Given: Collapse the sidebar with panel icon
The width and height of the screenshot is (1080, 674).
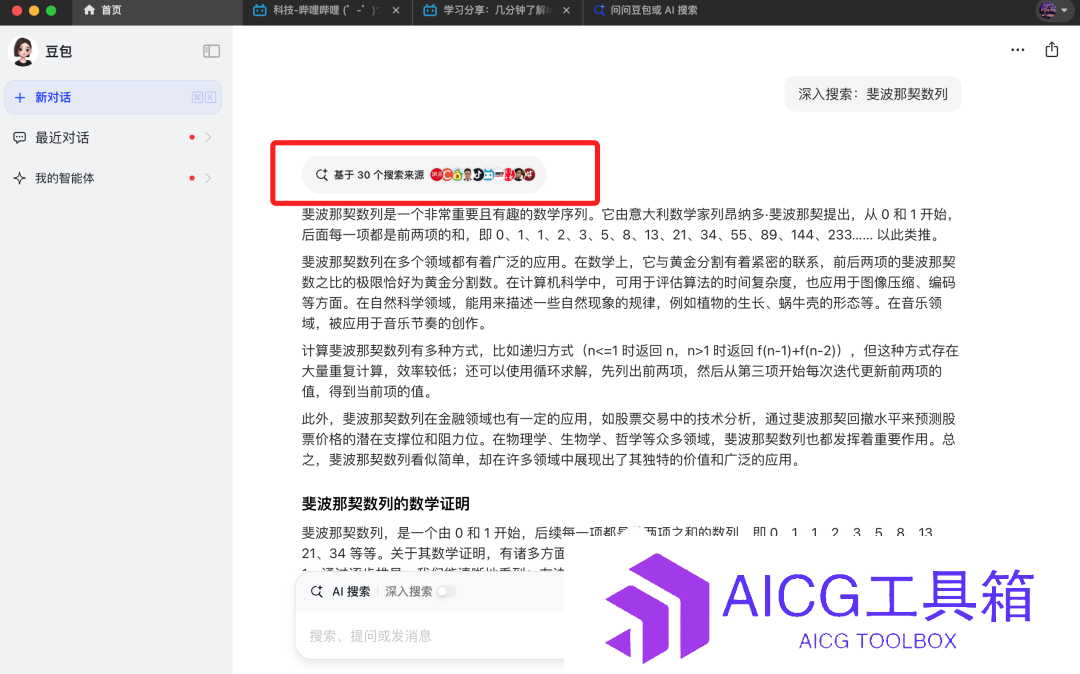Looking at the screenshot, I should point(211,52).
